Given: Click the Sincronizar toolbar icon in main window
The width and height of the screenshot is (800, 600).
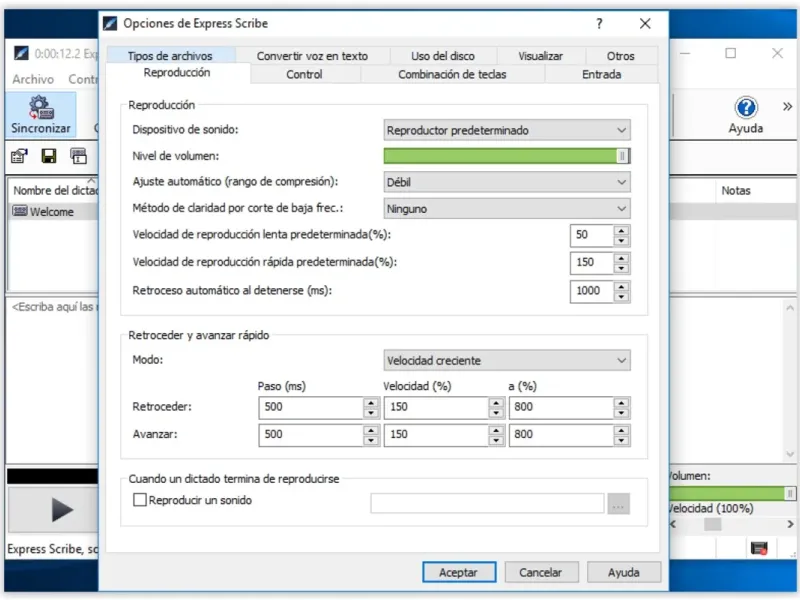Looking at the screenshot, I should (41, 115).
